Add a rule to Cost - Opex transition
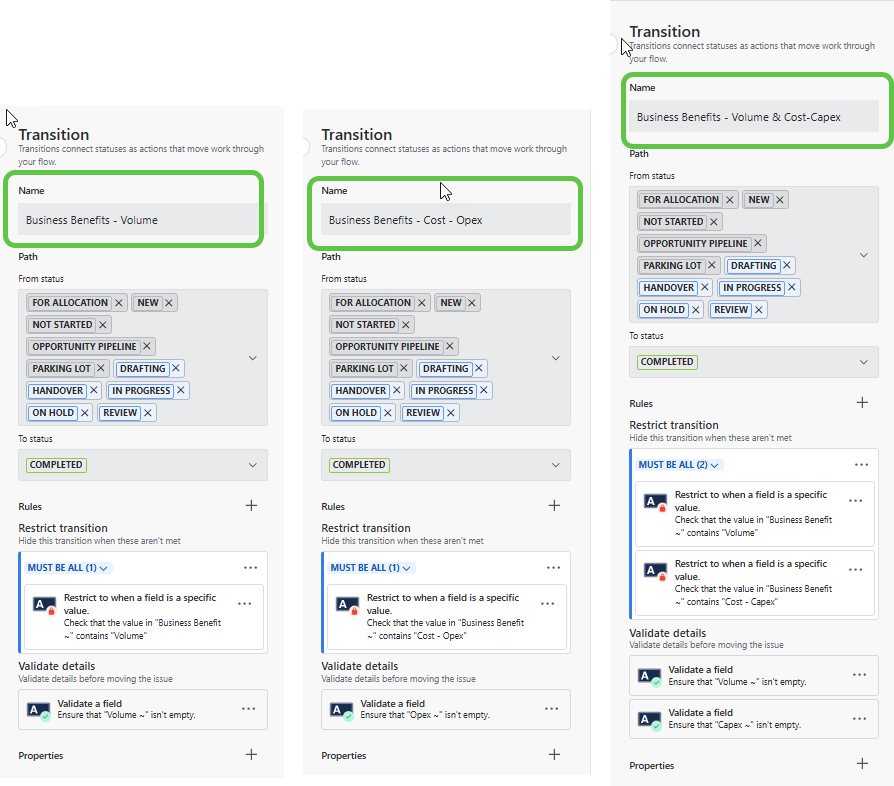This screenshot has width=894, height=786. click(x=554, y=506)
